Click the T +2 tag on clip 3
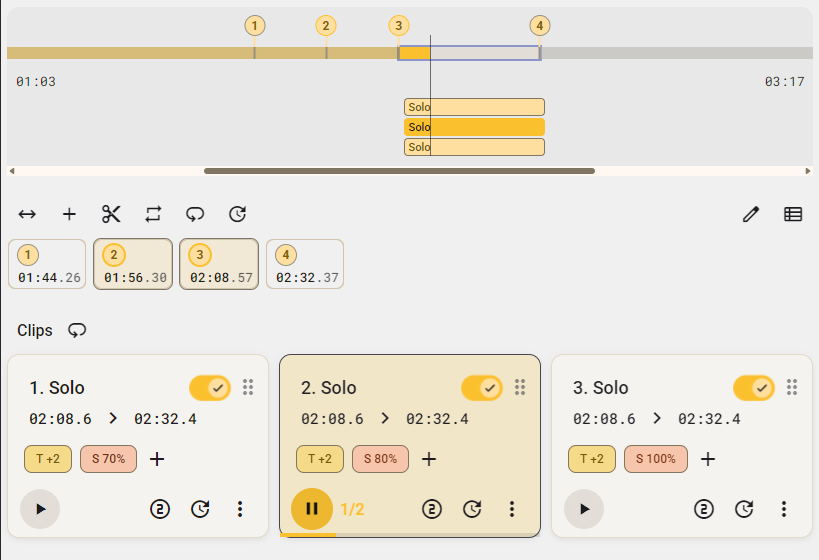Viewport: 819px width, 560px height. [x=592, y=459]
